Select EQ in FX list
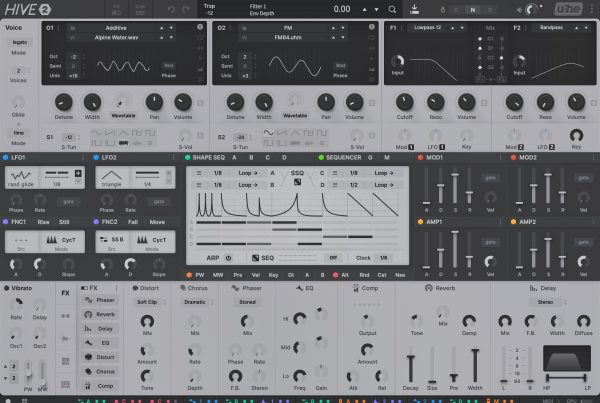Image resolution: width=600 pixels, height=403 pixels. (x=99, y=343)
